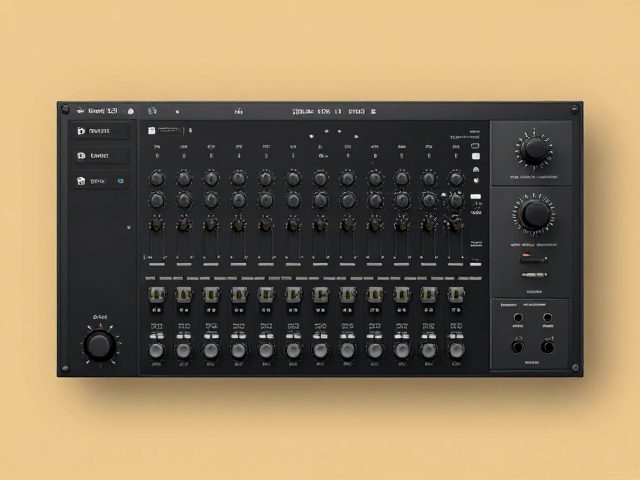640x480 pixels.
Task: Click the floppy-disk save icon above channels
Action: pyautogui.click(x=151, y=131)
